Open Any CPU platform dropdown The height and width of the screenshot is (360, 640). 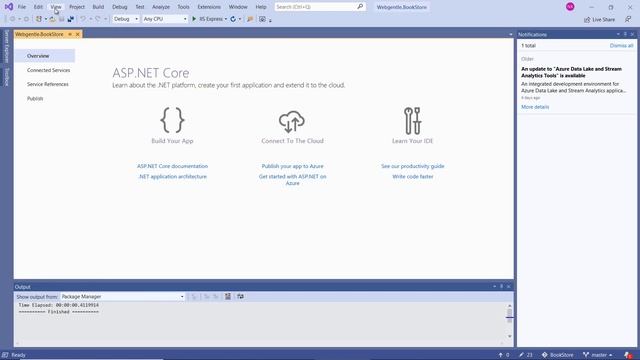click(165, 19)
